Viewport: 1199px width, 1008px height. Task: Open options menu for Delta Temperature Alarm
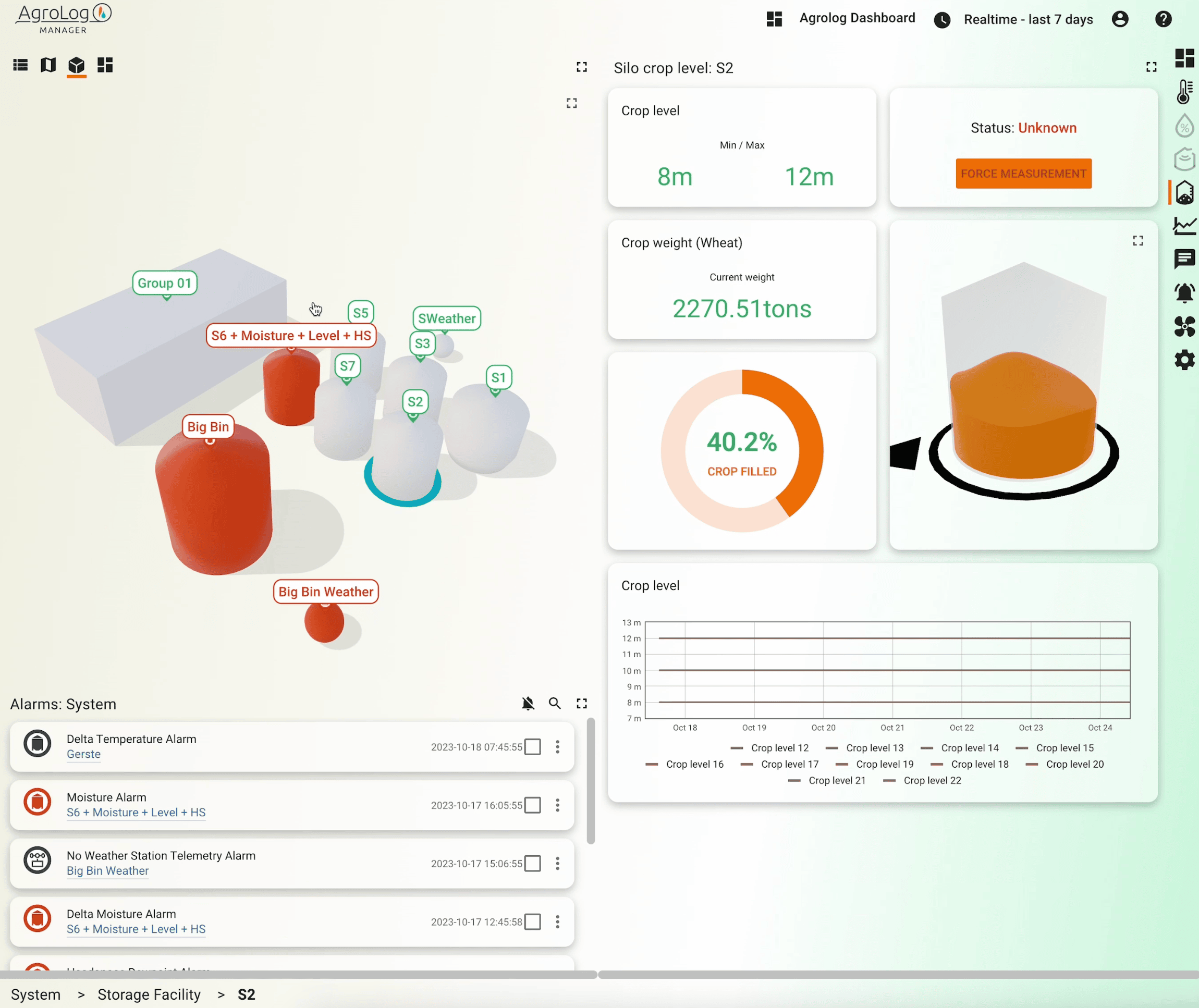coord(558,747)
